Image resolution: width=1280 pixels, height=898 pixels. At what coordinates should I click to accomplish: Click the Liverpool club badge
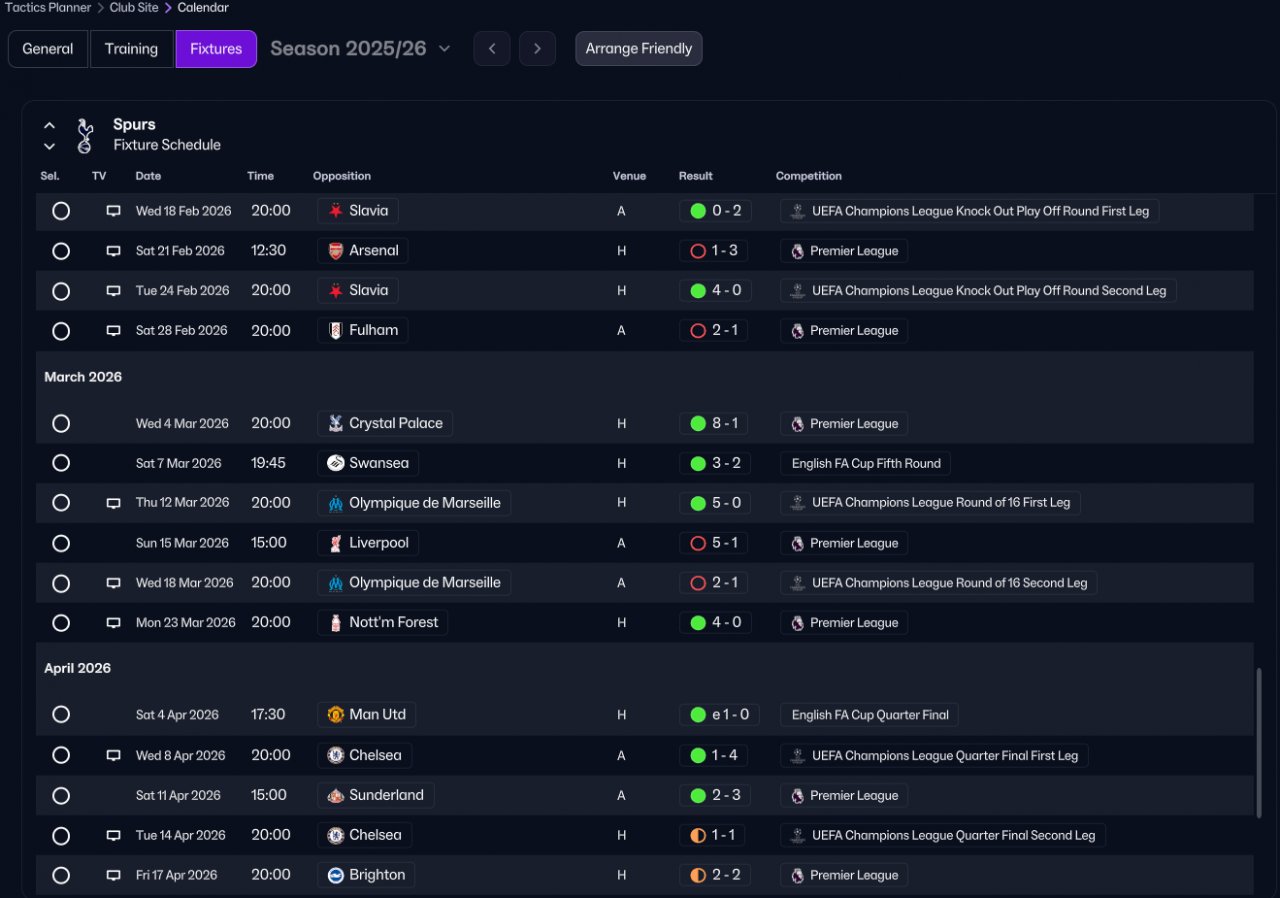pyautogui.click(x=336, y=543)
